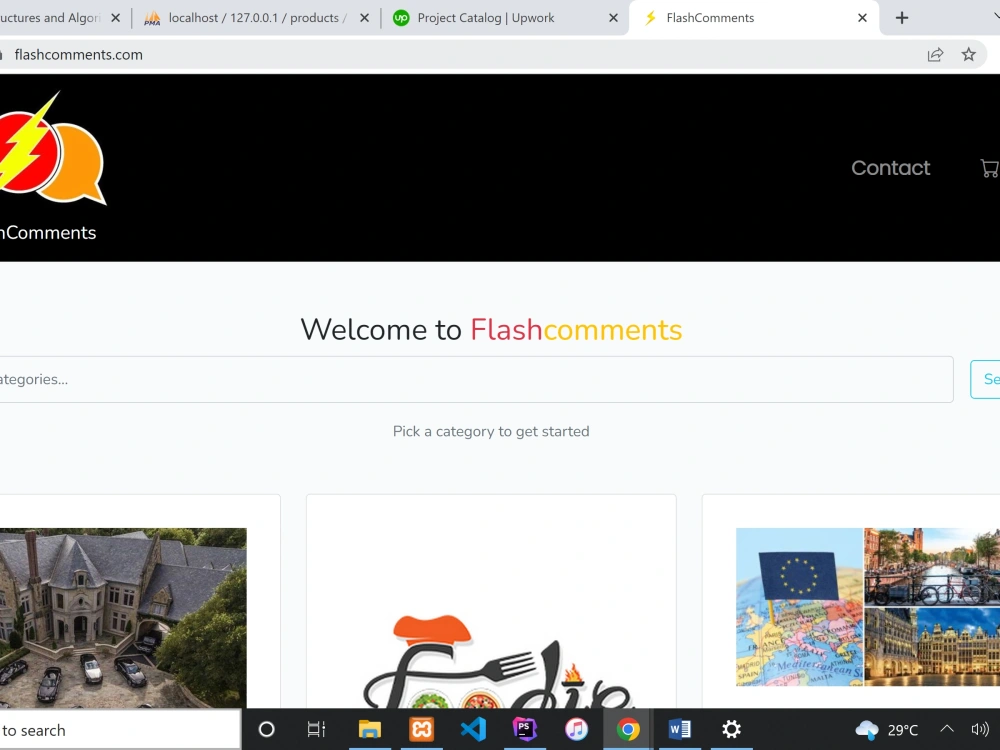1000x750 pixels.
Task: Click the FlashComments lightning logo in header
Action: click(x=52, y=148)
